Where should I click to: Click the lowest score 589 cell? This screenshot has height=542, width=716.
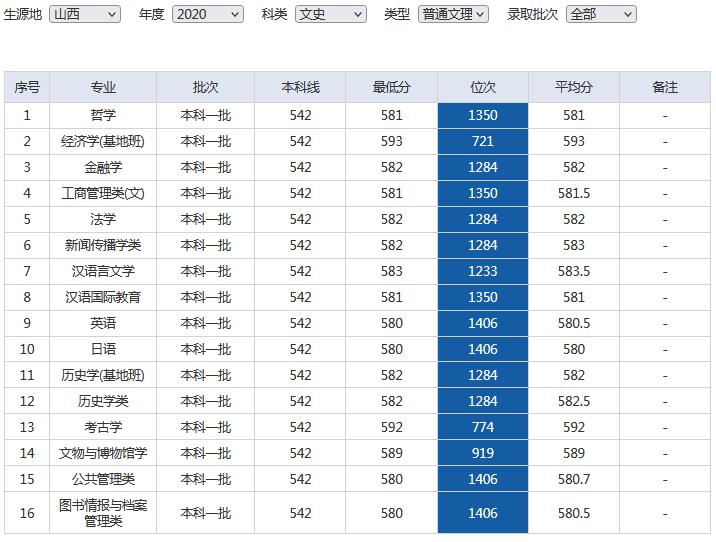(x=391, y=454)
